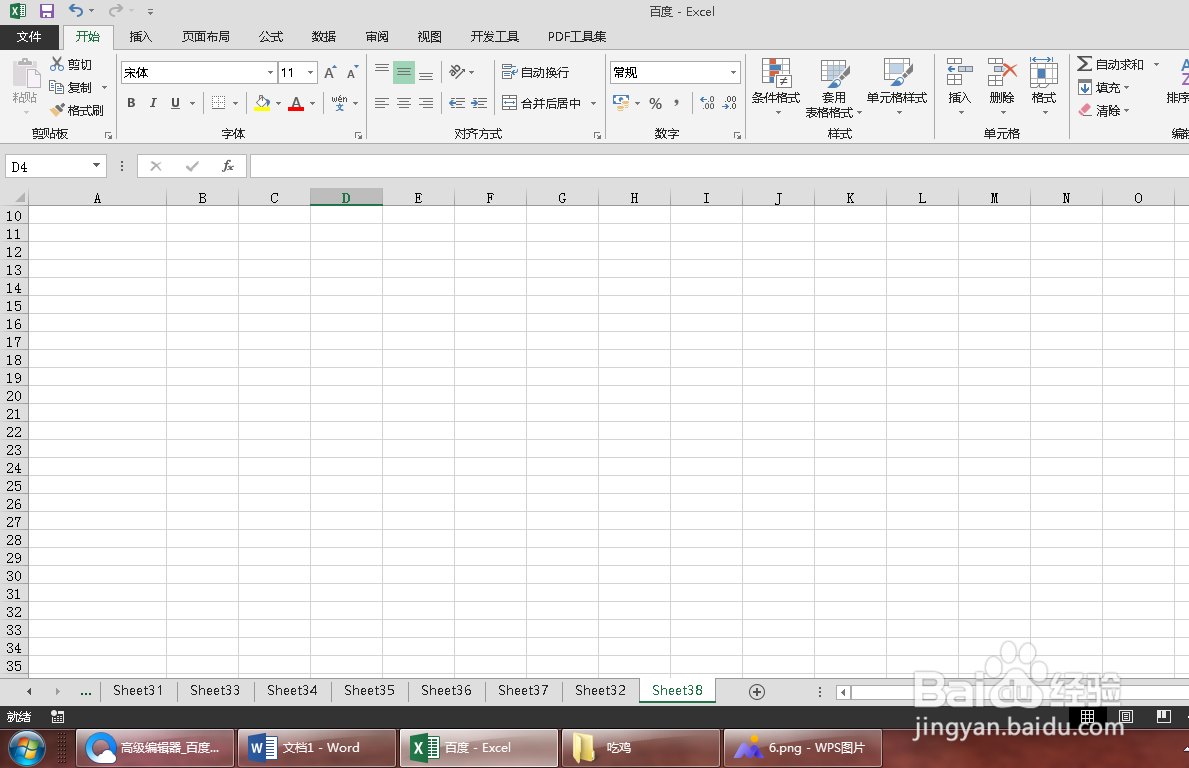Open 单元格样式 cell styles
Screen dimensions: 1189x768
(897, 86)
